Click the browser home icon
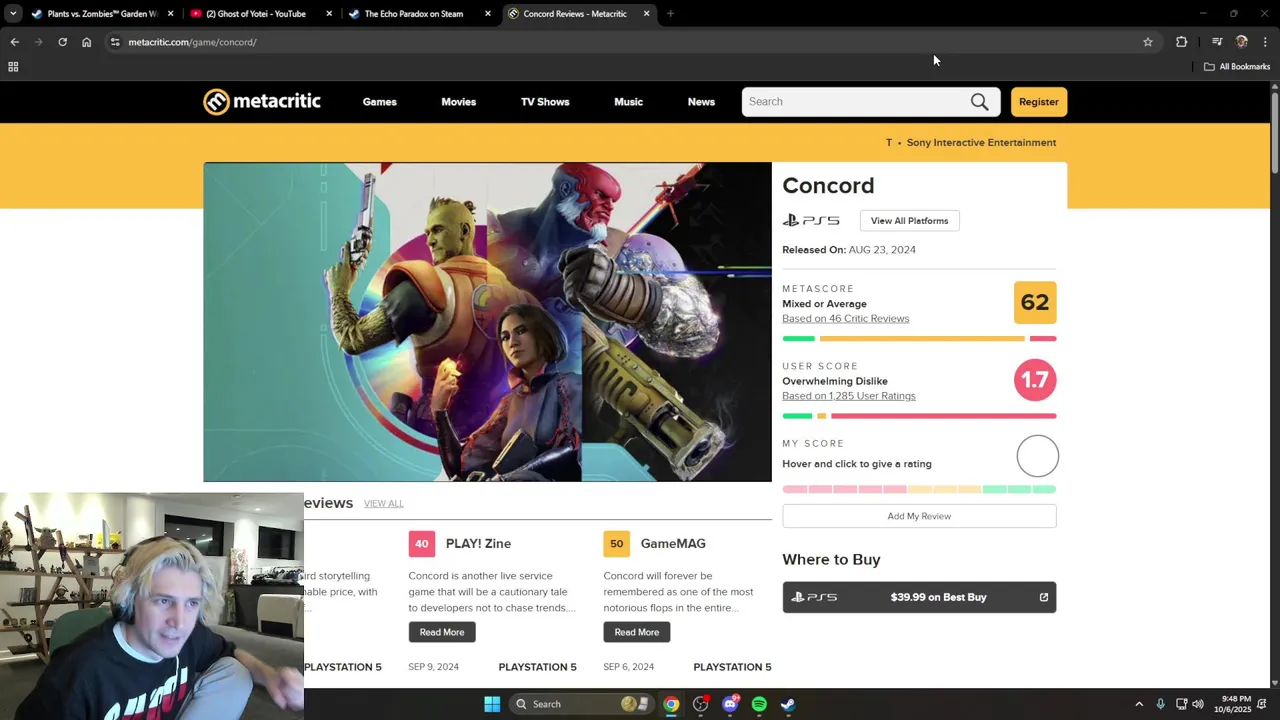This screenshot has height=720, width=1280. pos(86,42)
